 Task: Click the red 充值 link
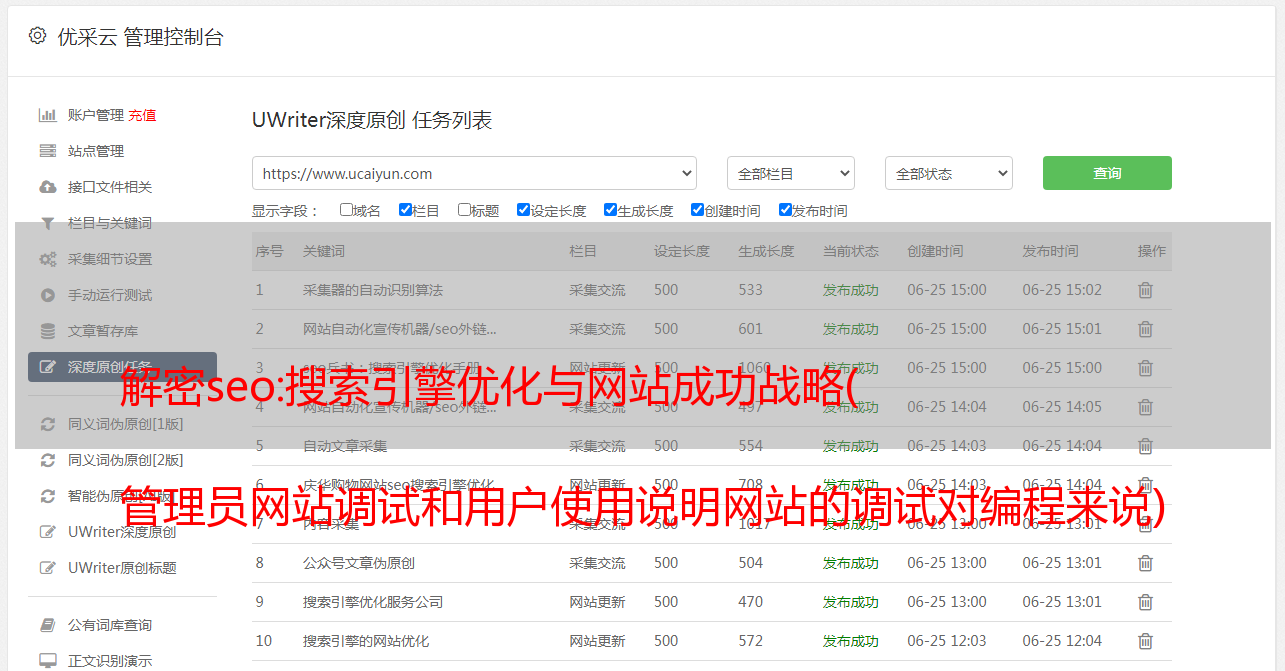click(x=142, y=115)
